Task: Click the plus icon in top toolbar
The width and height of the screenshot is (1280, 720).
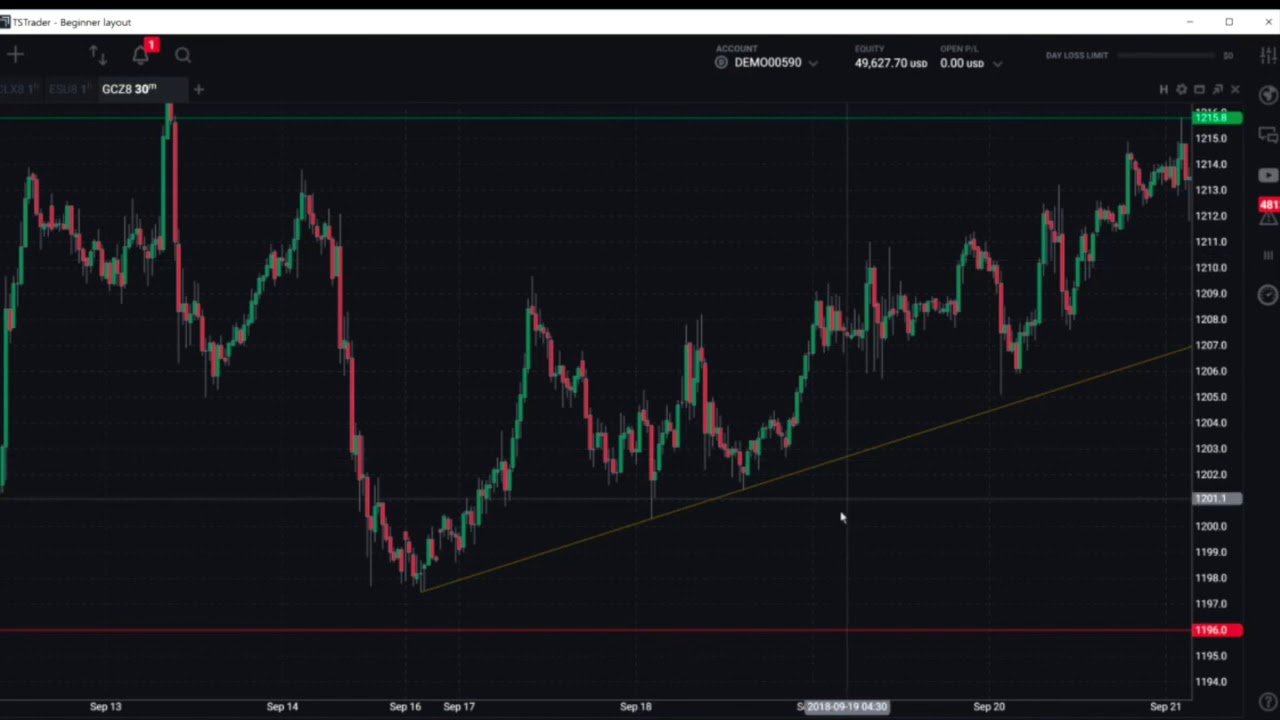Action: click(15, 55)
